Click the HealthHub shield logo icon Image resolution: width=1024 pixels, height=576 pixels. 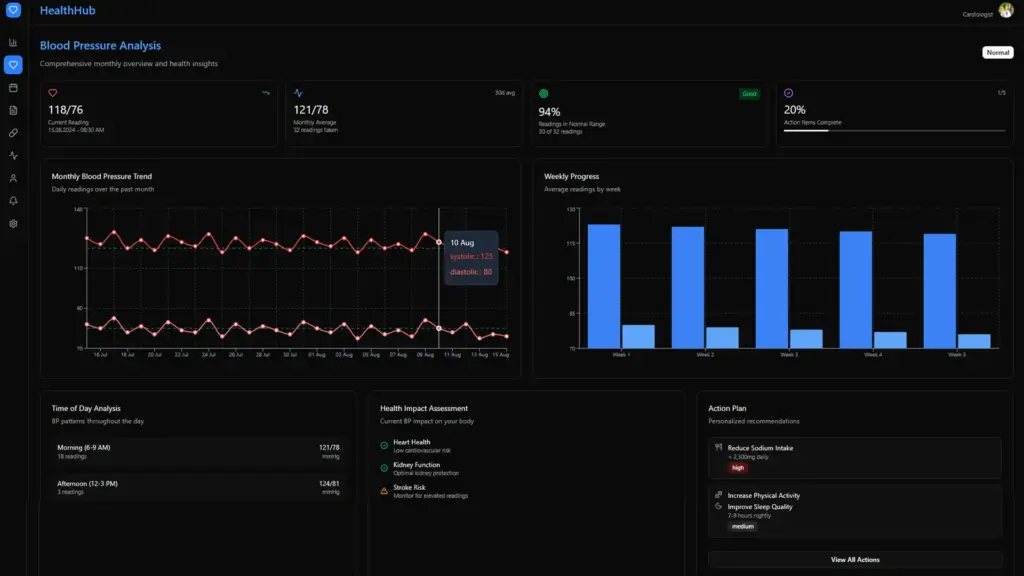coord(13,11)
